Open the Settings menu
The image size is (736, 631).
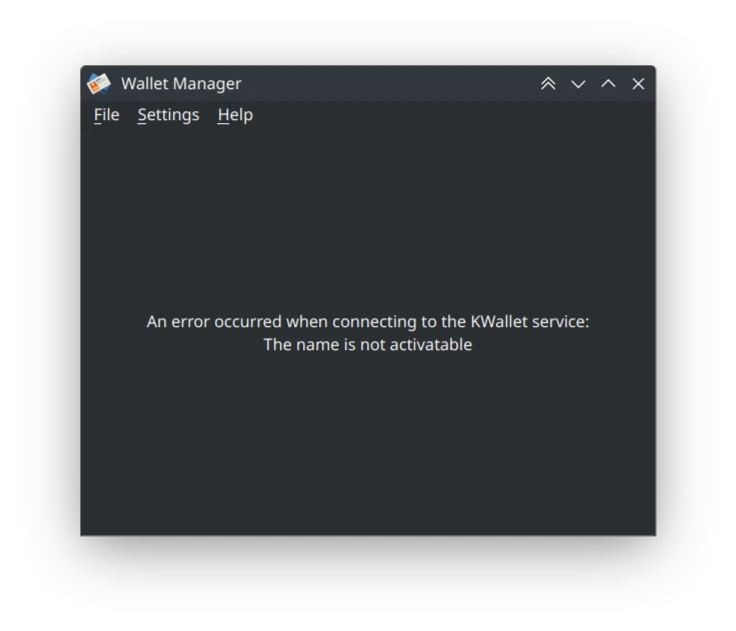pos(168,115)
